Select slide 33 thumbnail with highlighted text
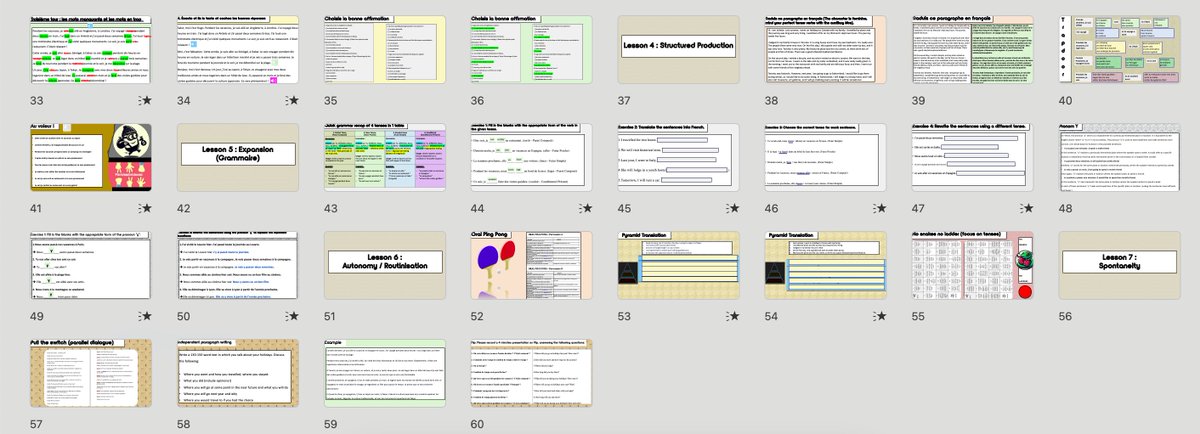Screen dimensions: 1200x434 pyautogui.click(x=91, y=50)
